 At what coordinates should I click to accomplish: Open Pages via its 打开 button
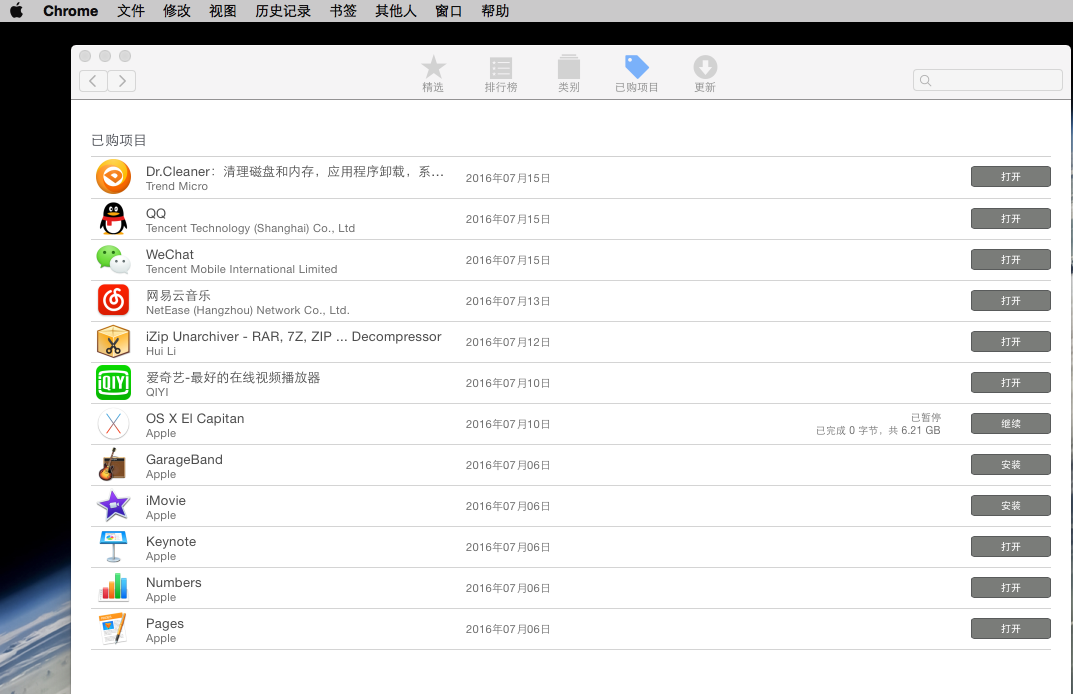pyautogui.click(x=1011, y=628)
